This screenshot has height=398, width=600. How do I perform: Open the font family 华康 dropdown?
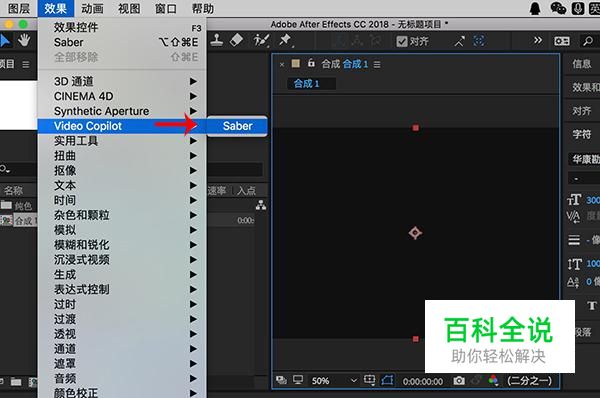point(585,159)
